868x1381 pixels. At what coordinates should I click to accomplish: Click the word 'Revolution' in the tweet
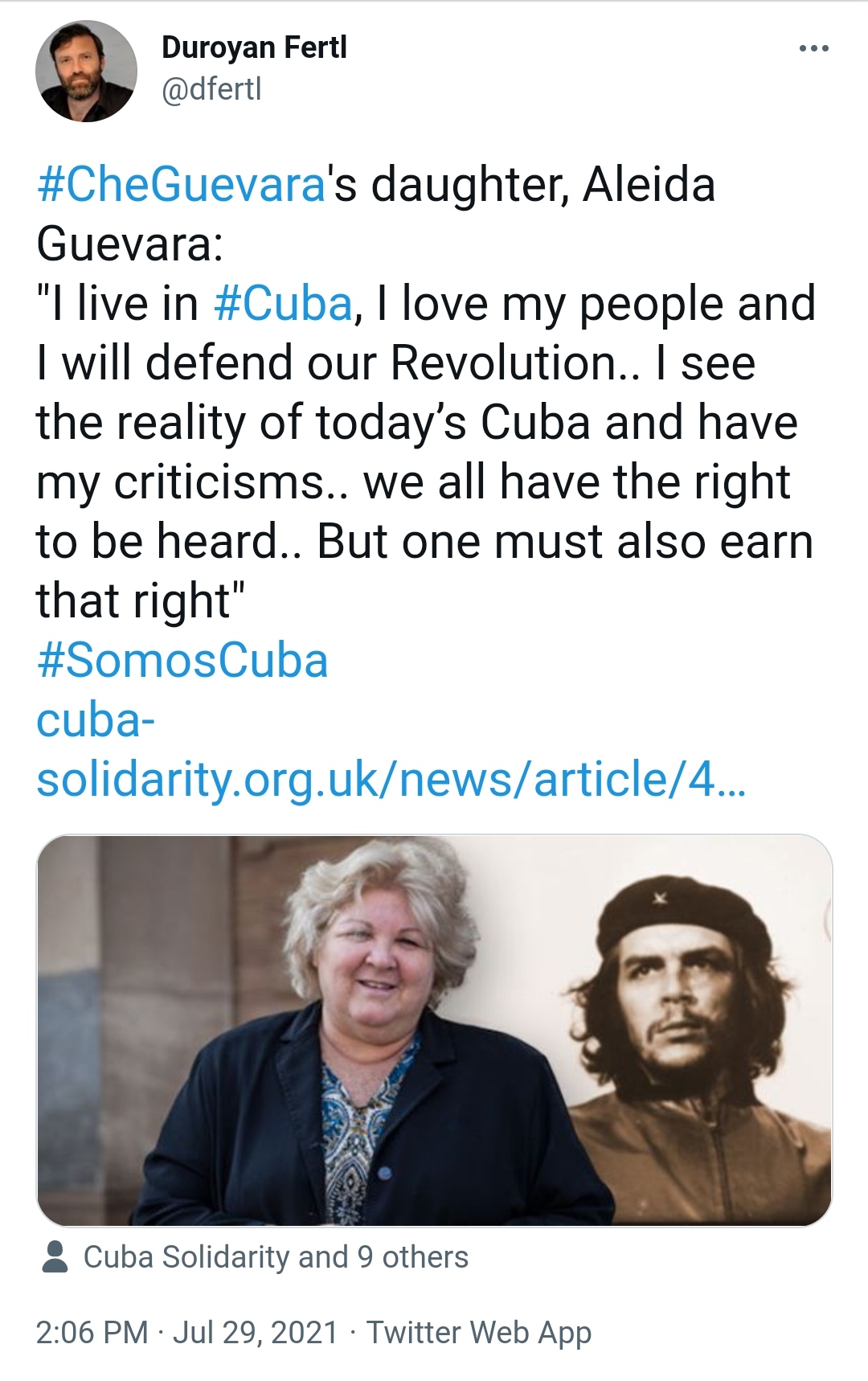[x=503, y=363]
